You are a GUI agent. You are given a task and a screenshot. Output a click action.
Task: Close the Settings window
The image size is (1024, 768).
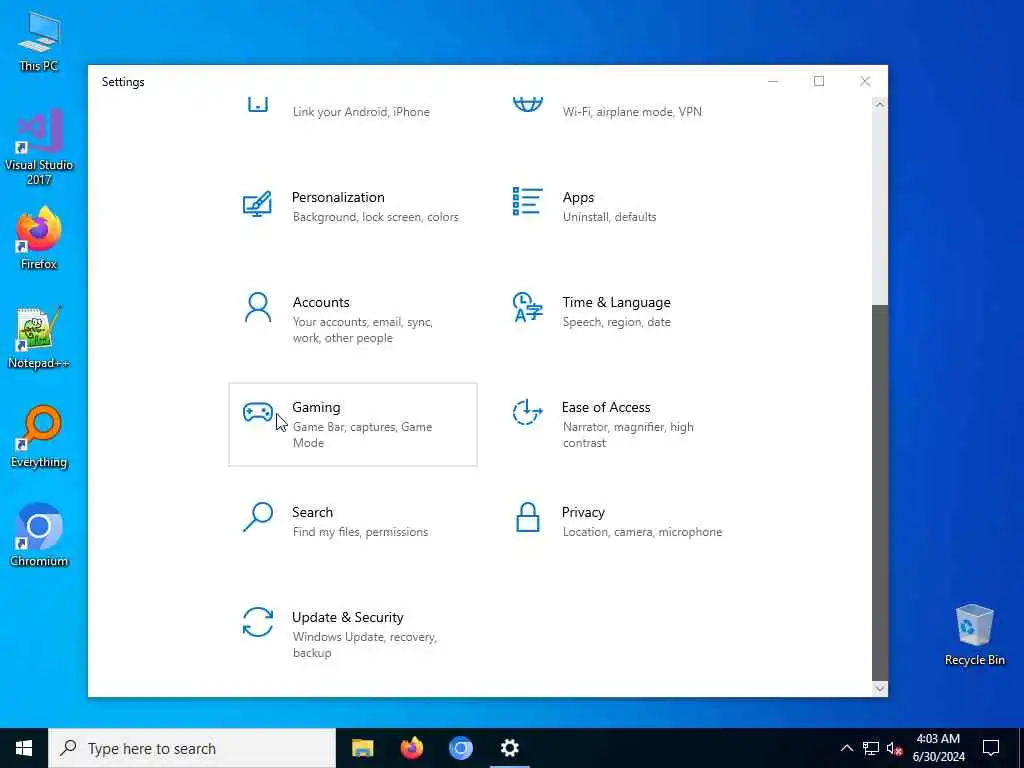coord(865,81)
